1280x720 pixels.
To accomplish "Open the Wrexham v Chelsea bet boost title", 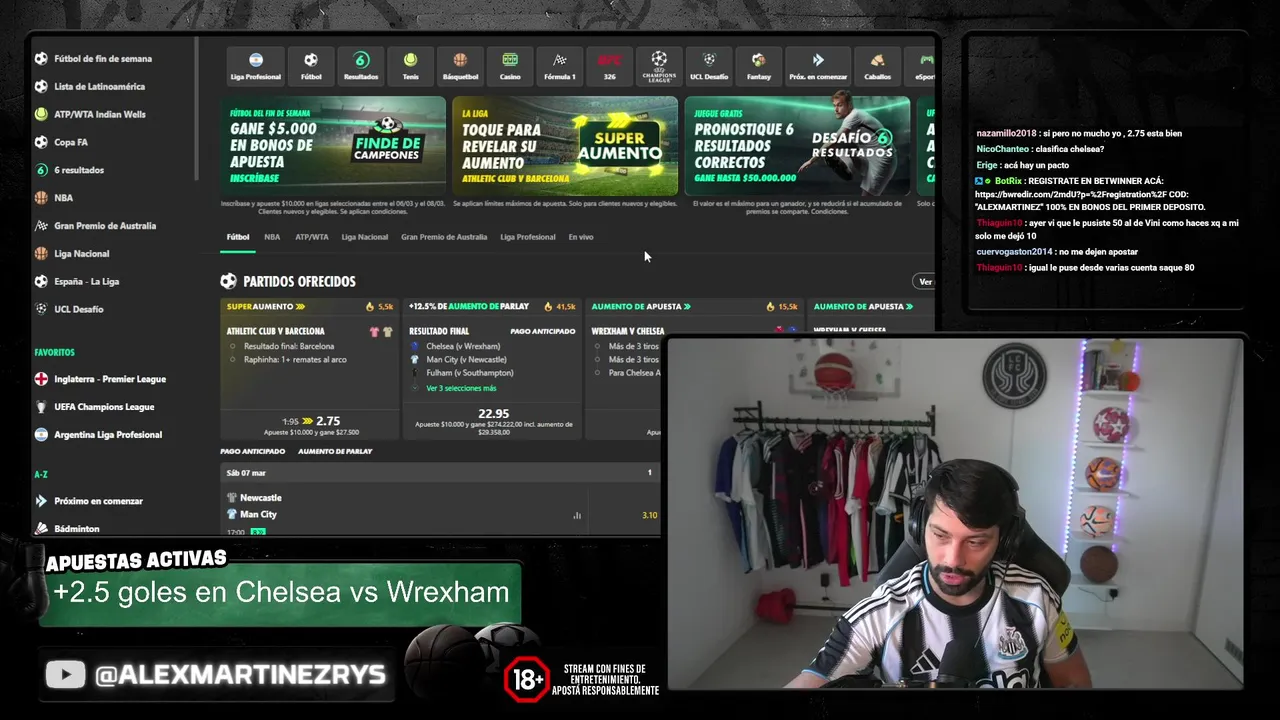I will (x=628, y=331).
